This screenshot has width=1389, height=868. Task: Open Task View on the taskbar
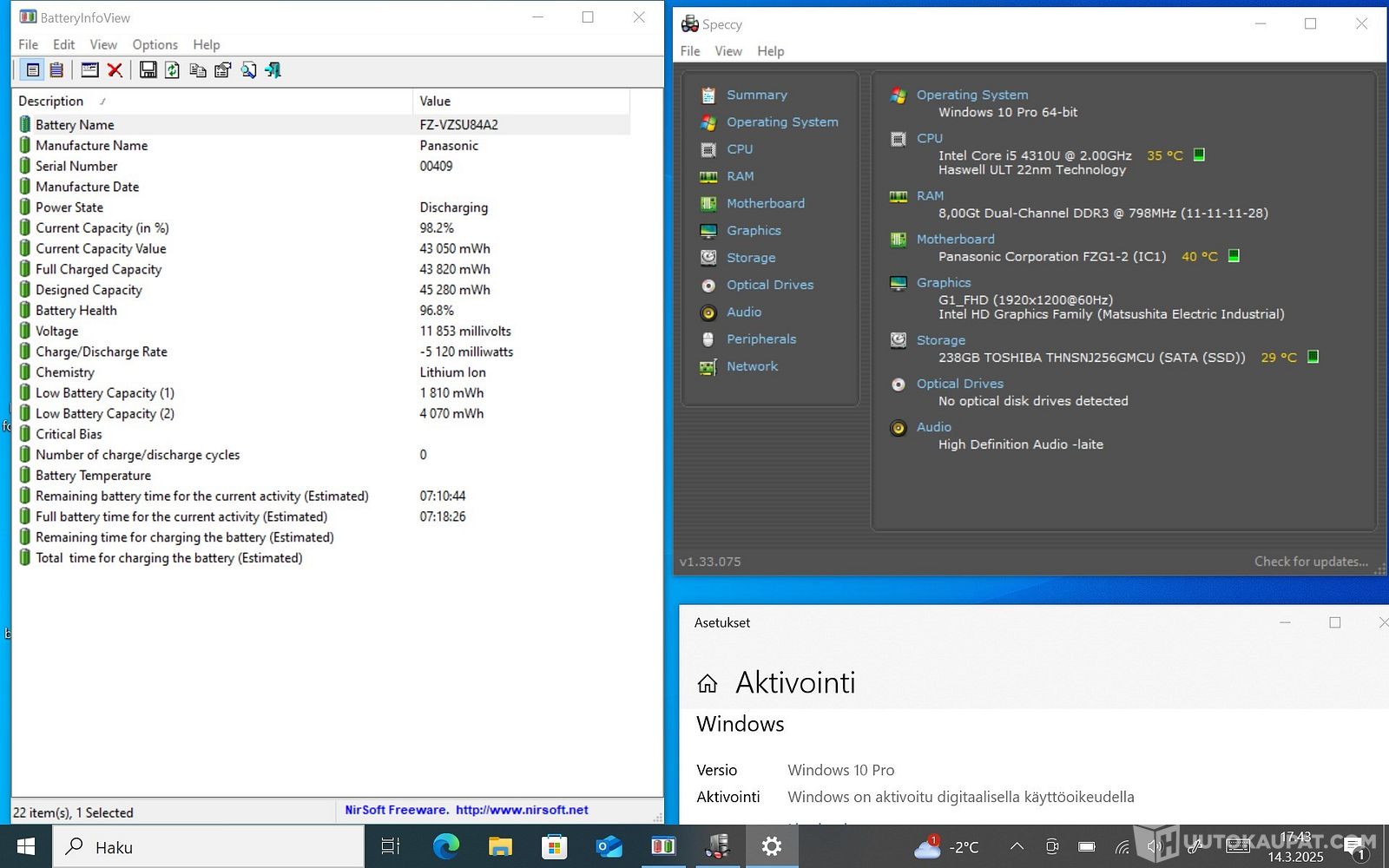tap(391, 846)
